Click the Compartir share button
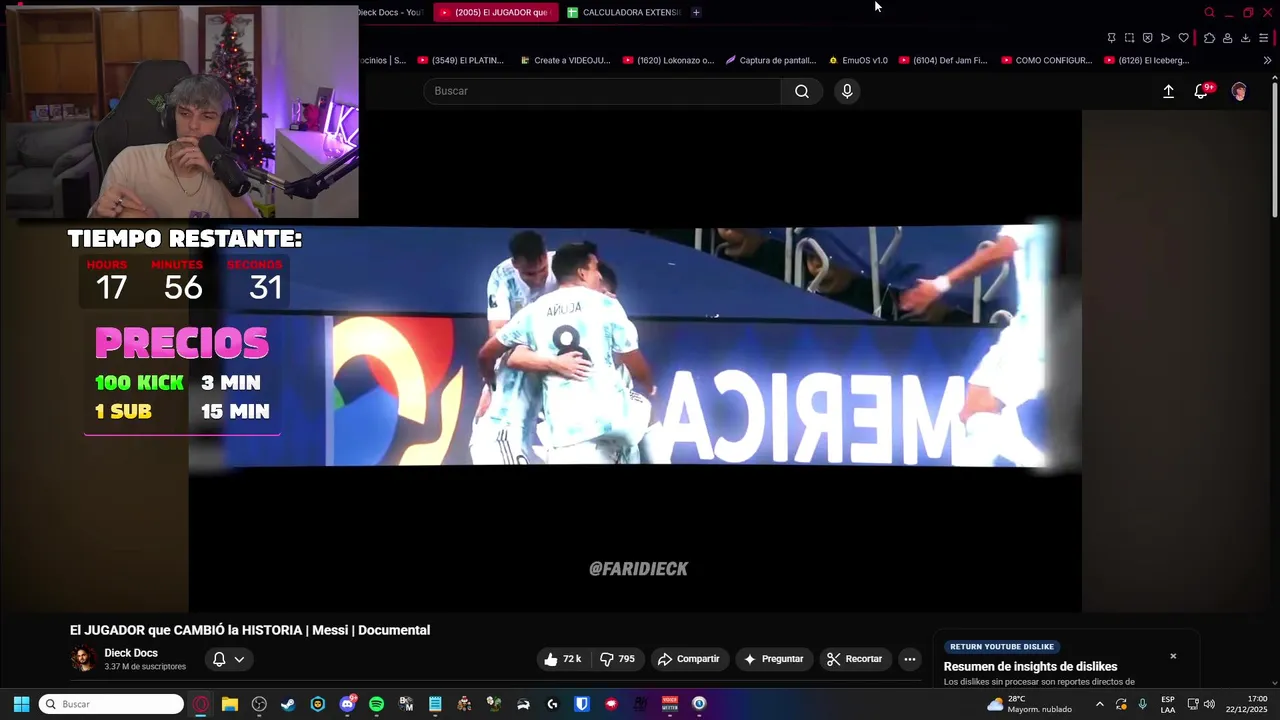 click(688, 659)
